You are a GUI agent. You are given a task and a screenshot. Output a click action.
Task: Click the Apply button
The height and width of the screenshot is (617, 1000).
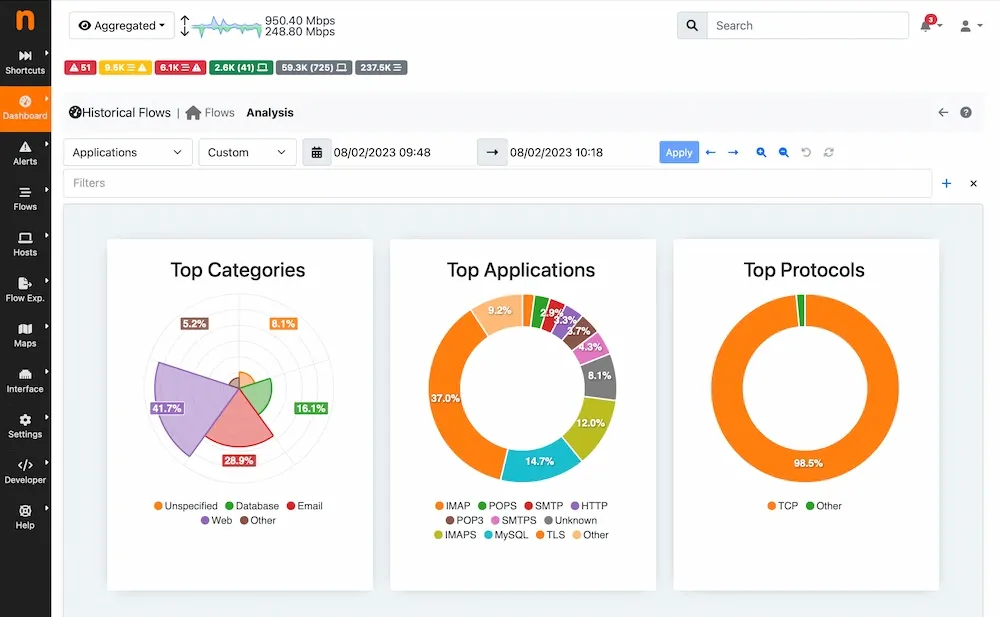pyautogui.click(x=679, y=152)
